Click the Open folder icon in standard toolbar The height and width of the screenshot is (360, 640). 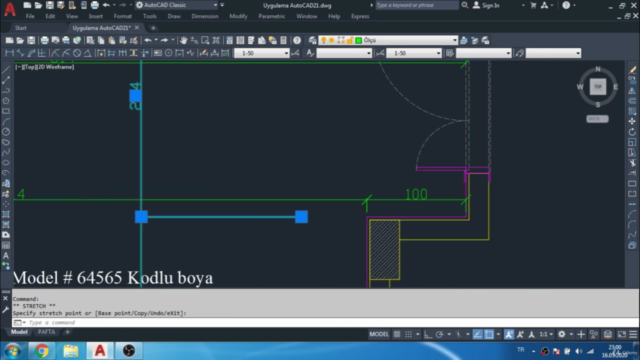coord(20,40)
